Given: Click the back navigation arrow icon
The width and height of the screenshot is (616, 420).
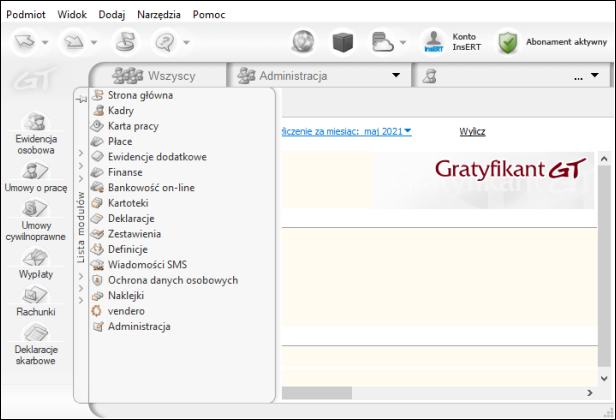Looking at the screenshot, I should click(x=24, y=41).
